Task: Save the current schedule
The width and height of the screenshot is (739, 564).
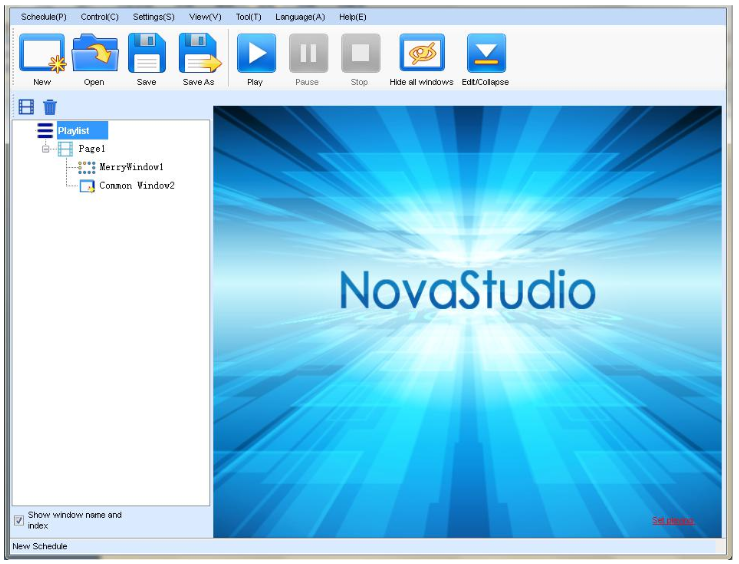Action: click(147, 53)
